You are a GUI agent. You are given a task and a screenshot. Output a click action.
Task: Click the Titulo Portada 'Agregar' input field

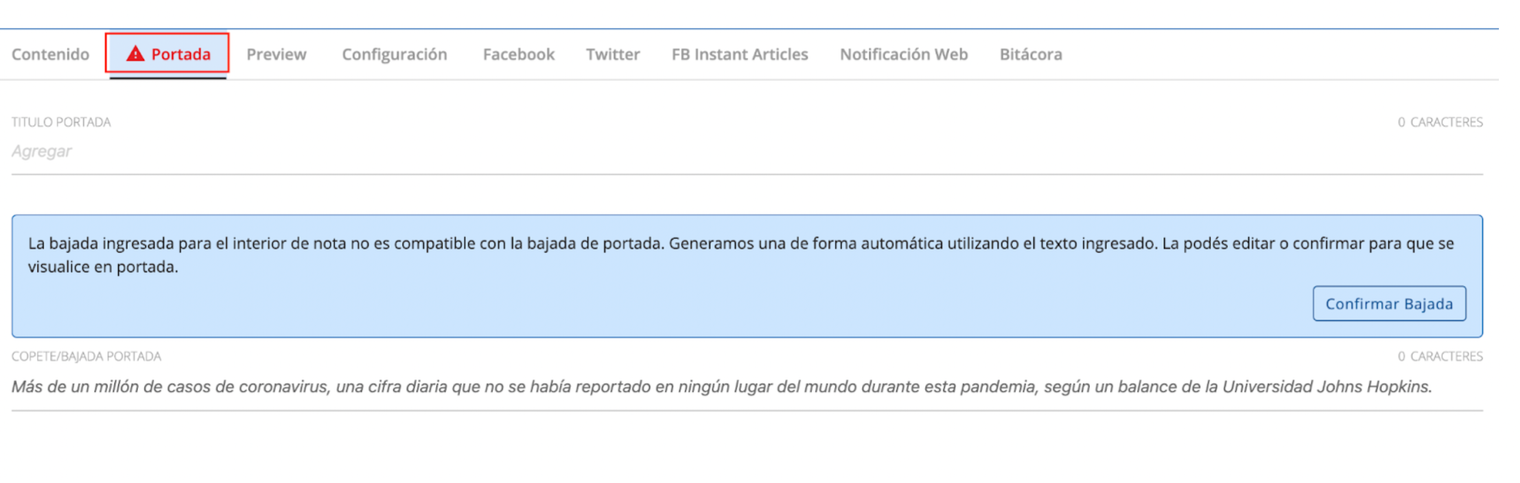click(400, 152)
